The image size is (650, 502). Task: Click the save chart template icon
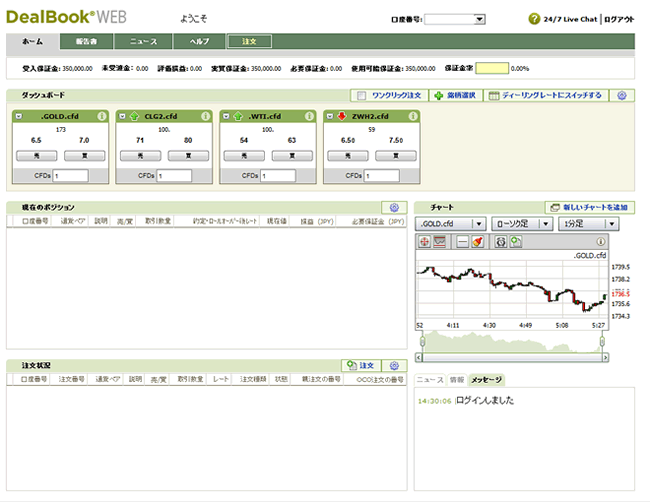516,242
